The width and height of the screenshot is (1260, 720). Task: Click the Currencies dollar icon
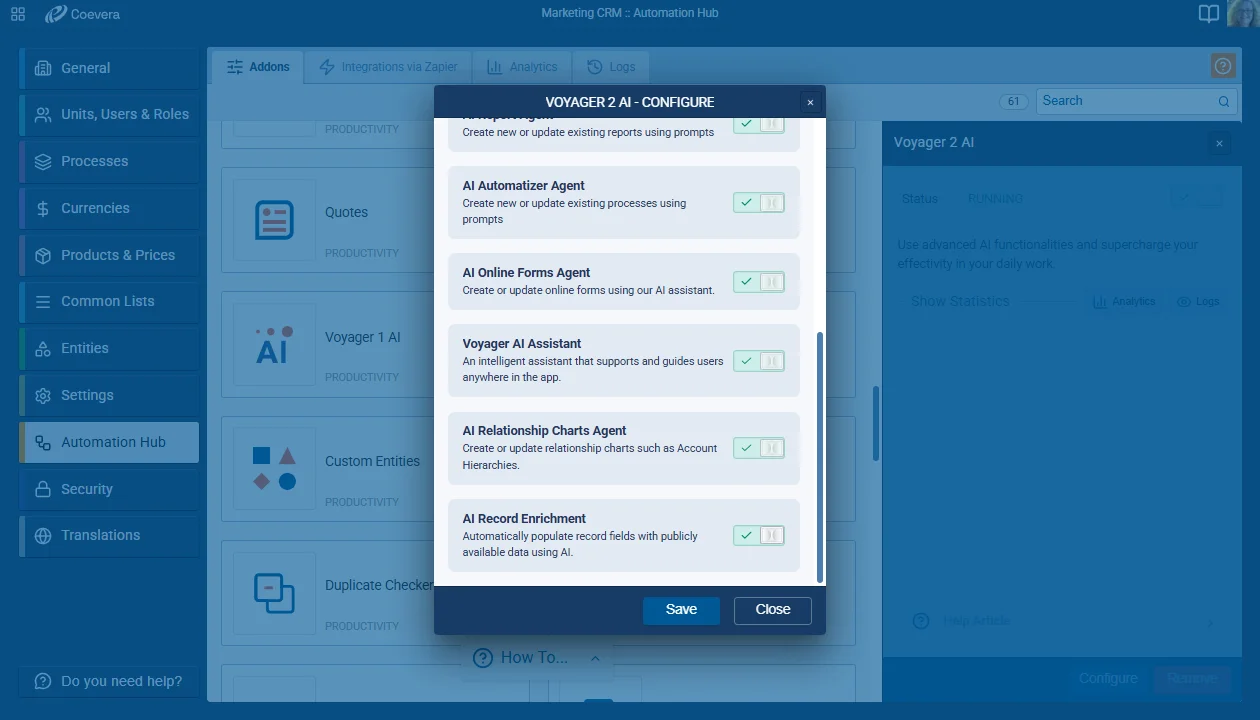(x=43, y=208)
